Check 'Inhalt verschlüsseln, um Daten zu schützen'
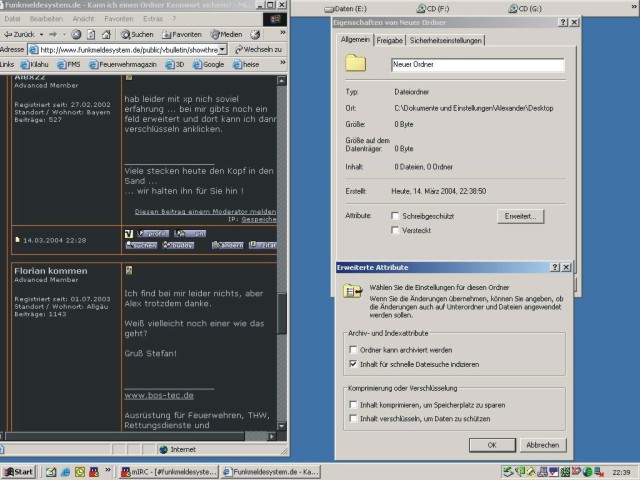 pos(353,417)
